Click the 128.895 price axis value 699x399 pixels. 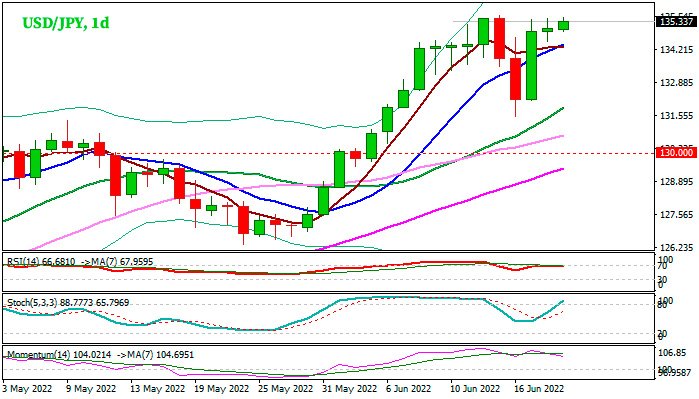click(x=676, y=182)
